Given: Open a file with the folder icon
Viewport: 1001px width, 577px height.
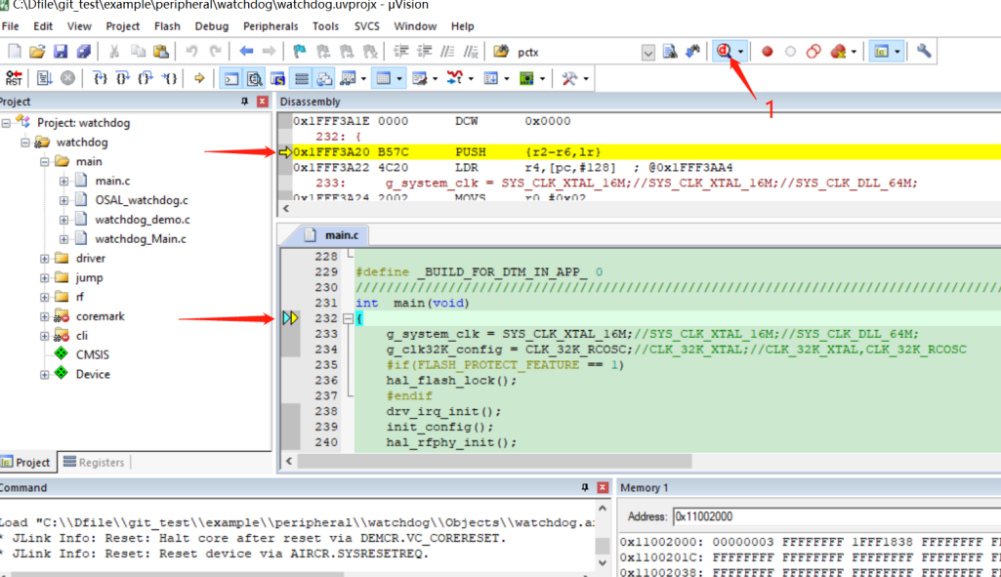Looking at the screenshot, I should (37, 52).
